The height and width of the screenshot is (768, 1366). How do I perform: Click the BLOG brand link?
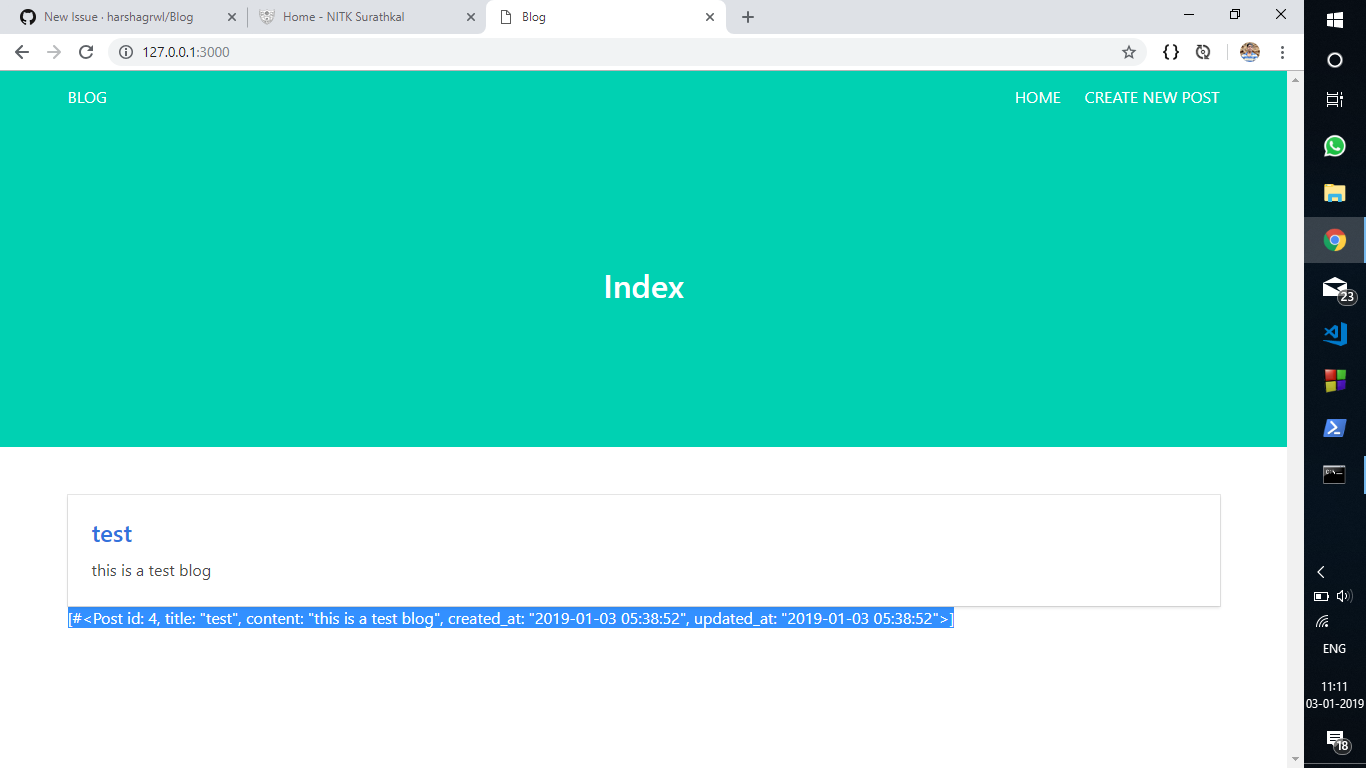[x=87, y=97]
